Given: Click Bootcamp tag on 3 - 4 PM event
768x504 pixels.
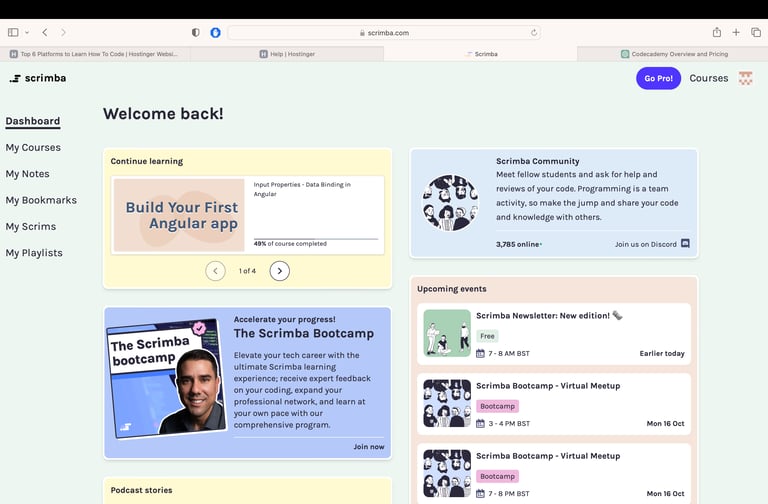Looking at the screenshot, I should [497, 406].
